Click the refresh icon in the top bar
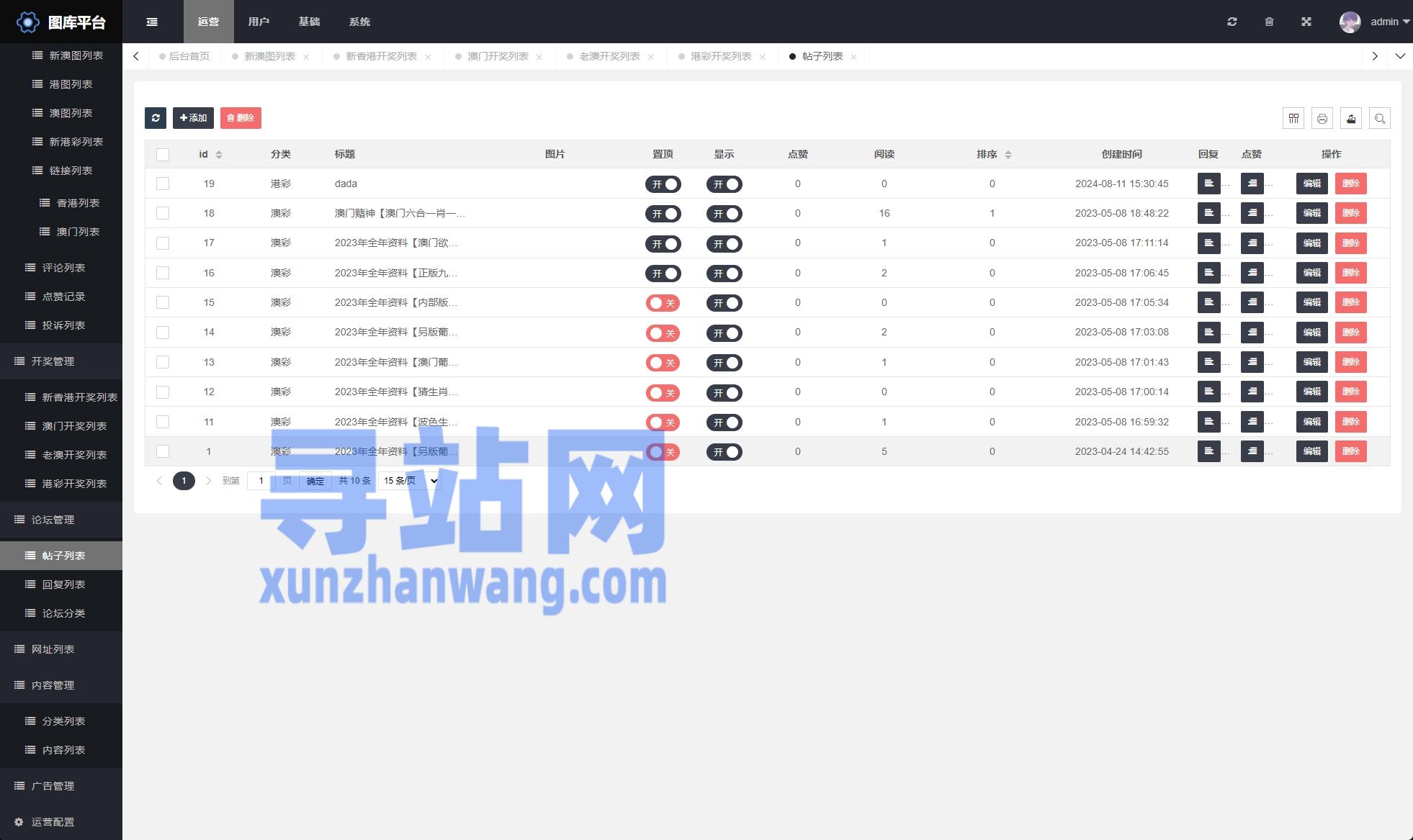The width and height of the screenshot is (1413, 840). pos(1232,22)
